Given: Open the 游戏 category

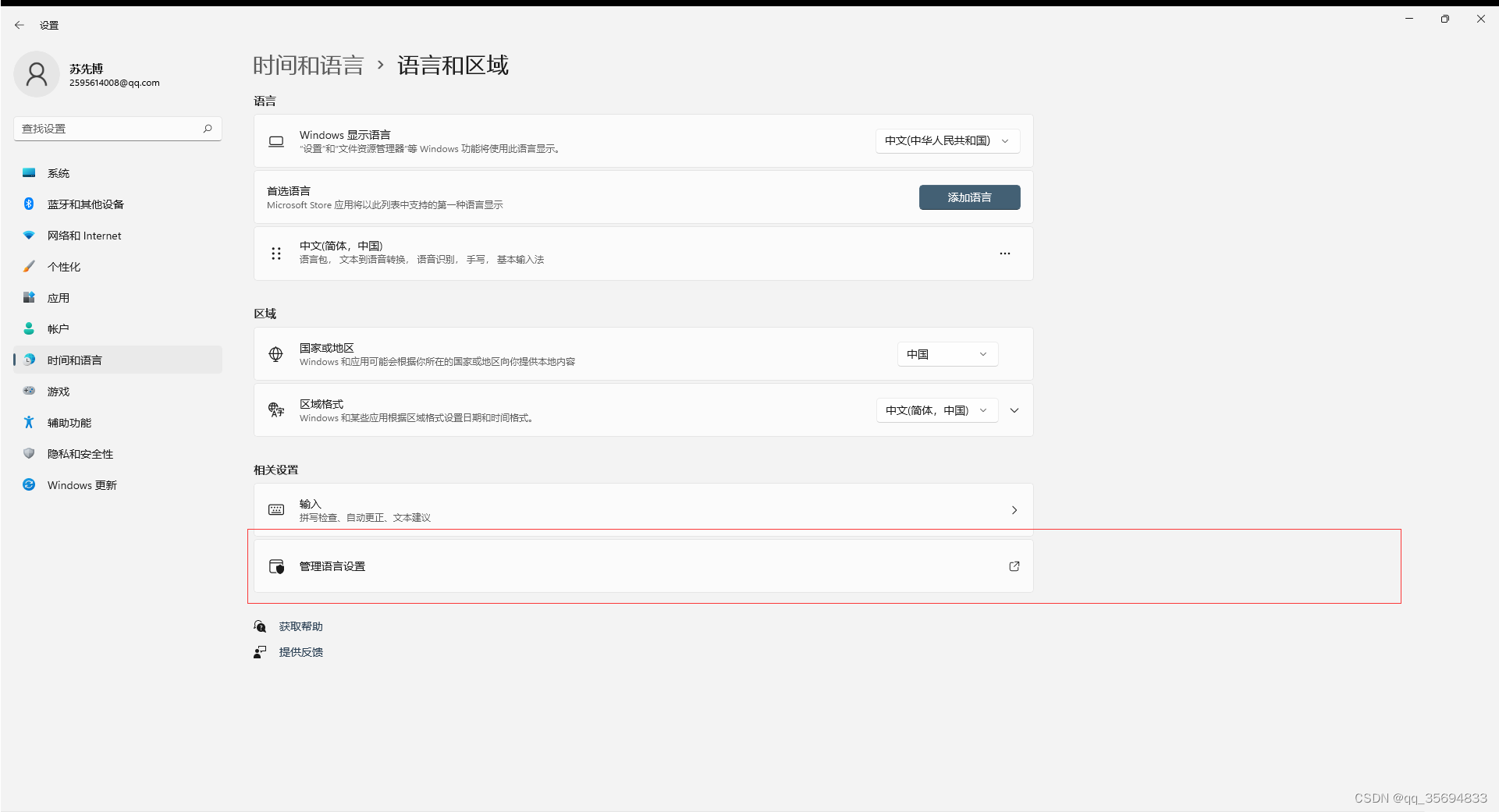Looking at the screenshot, I should [118, 392].
